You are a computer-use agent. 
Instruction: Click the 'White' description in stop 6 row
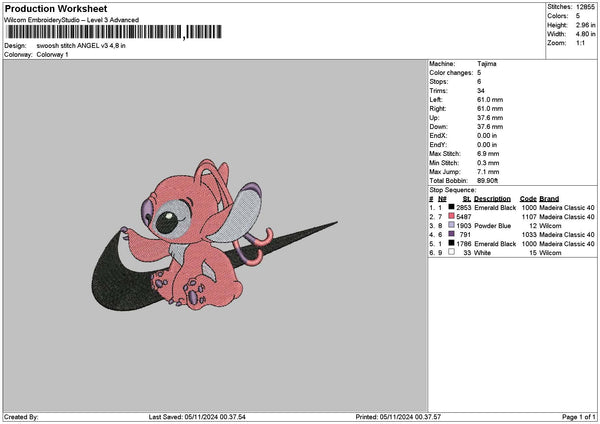point(482,253)
